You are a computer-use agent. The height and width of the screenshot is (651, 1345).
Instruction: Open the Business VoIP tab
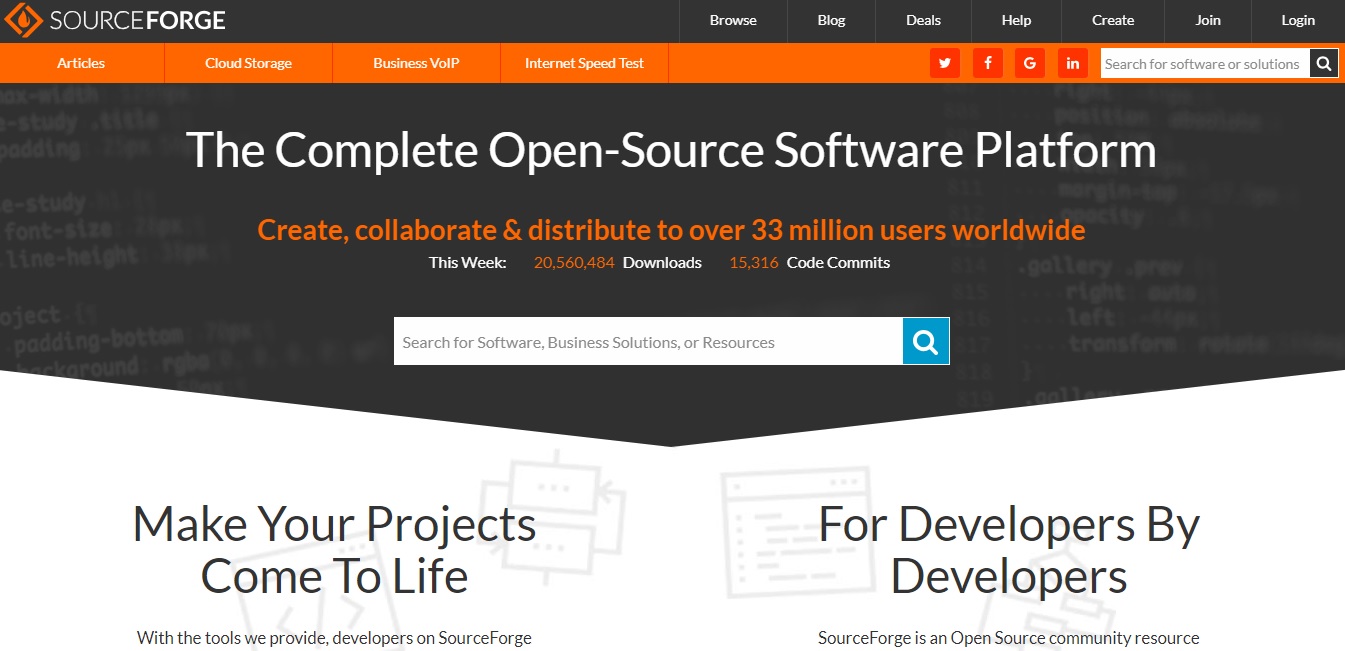(415, 63)
